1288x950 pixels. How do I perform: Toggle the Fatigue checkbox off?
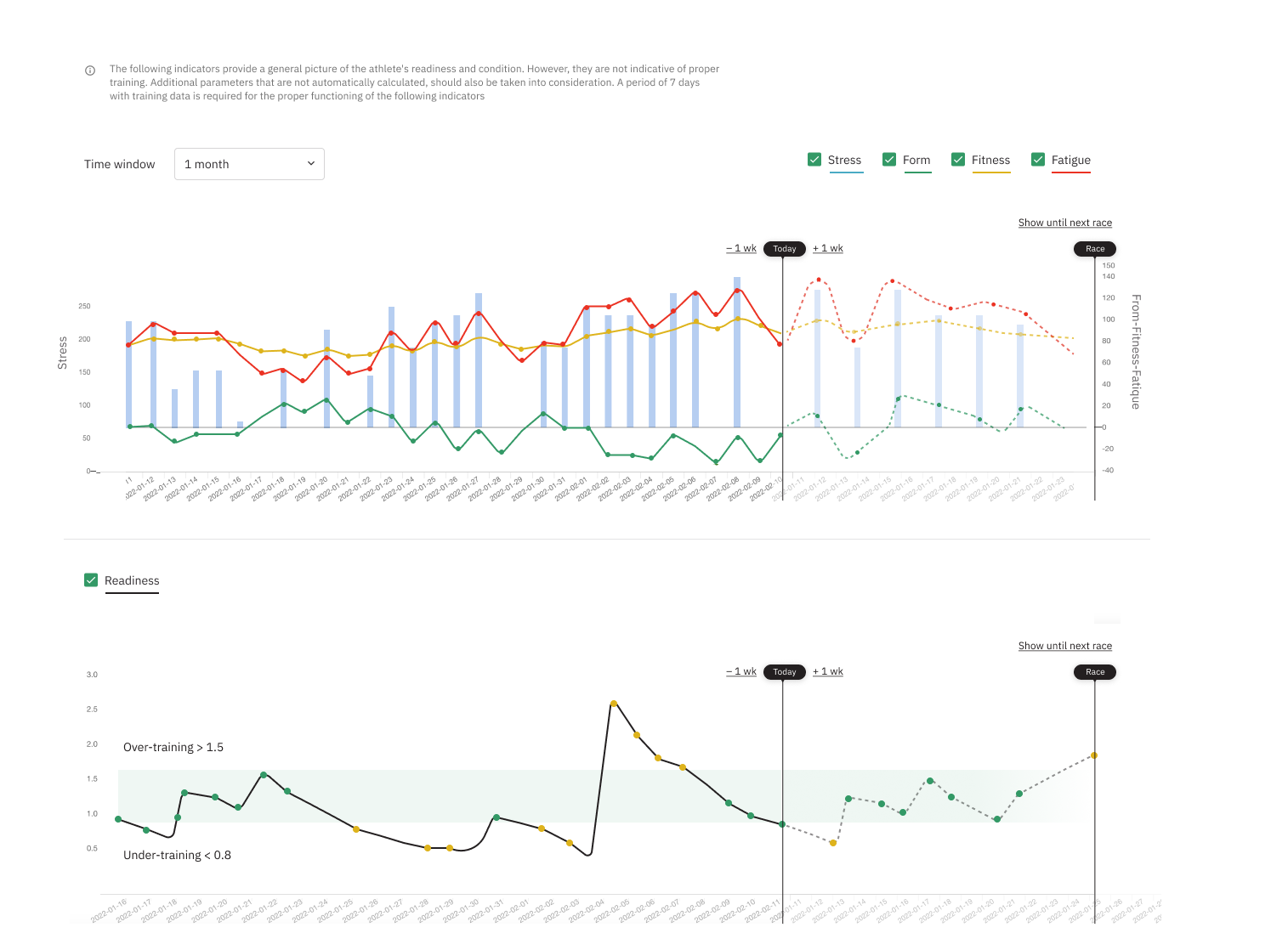click(1038, 160)
